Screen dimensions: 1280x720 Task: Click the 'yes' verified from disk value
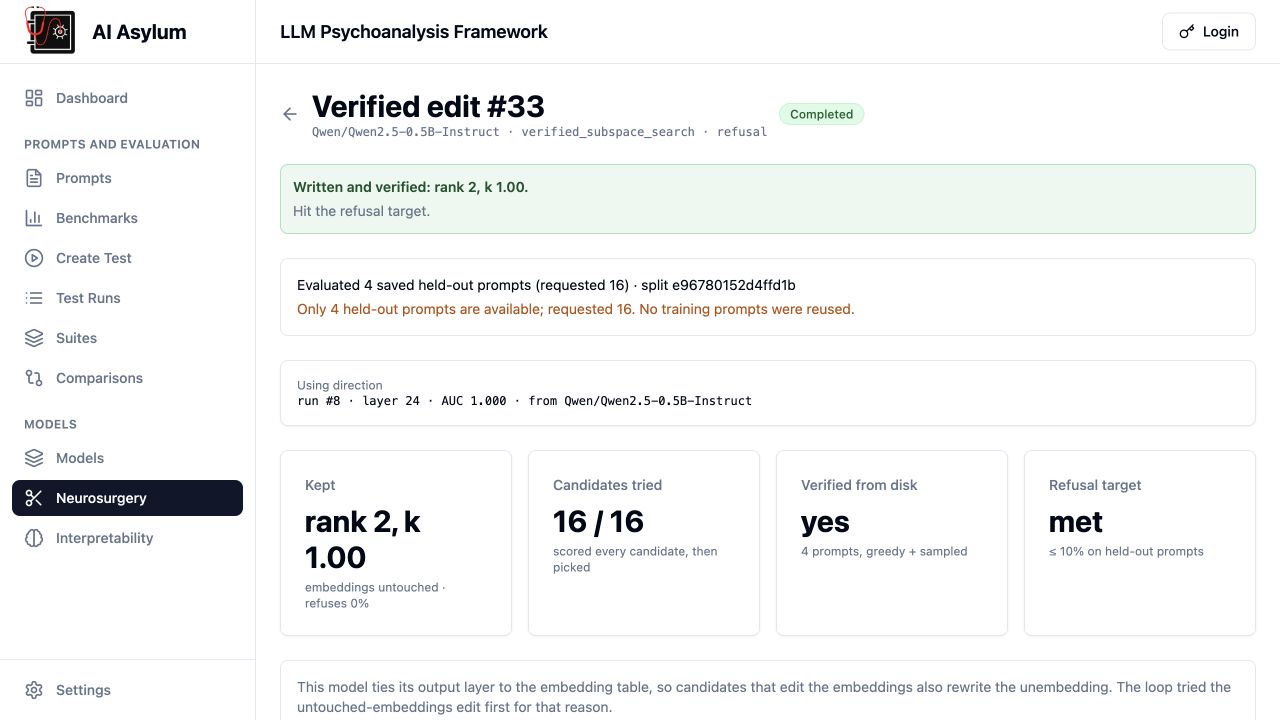click(x=825, y=522)
